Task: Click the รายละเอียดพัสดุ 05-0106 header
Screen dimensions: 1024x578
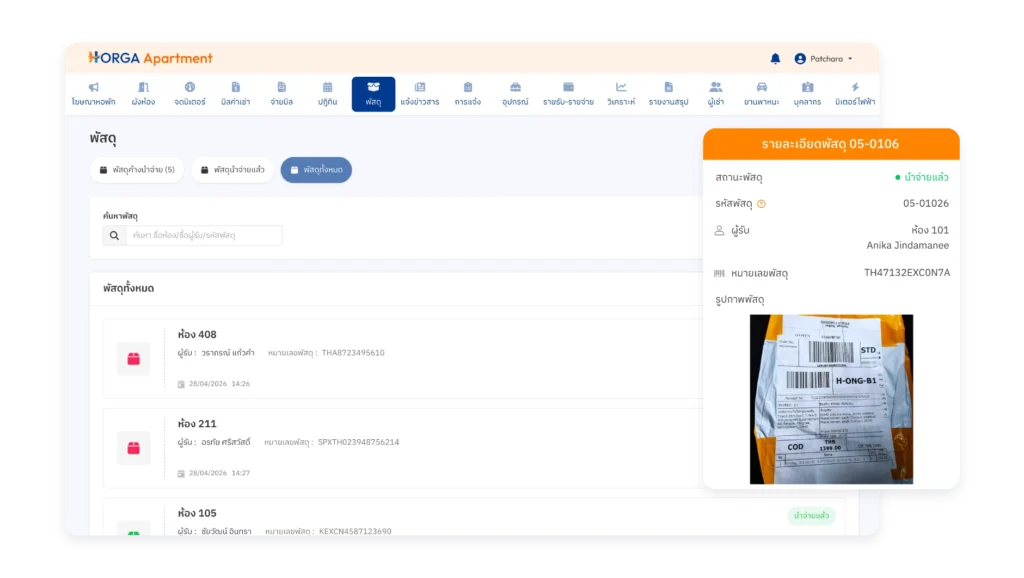Action: click(831, 144)
